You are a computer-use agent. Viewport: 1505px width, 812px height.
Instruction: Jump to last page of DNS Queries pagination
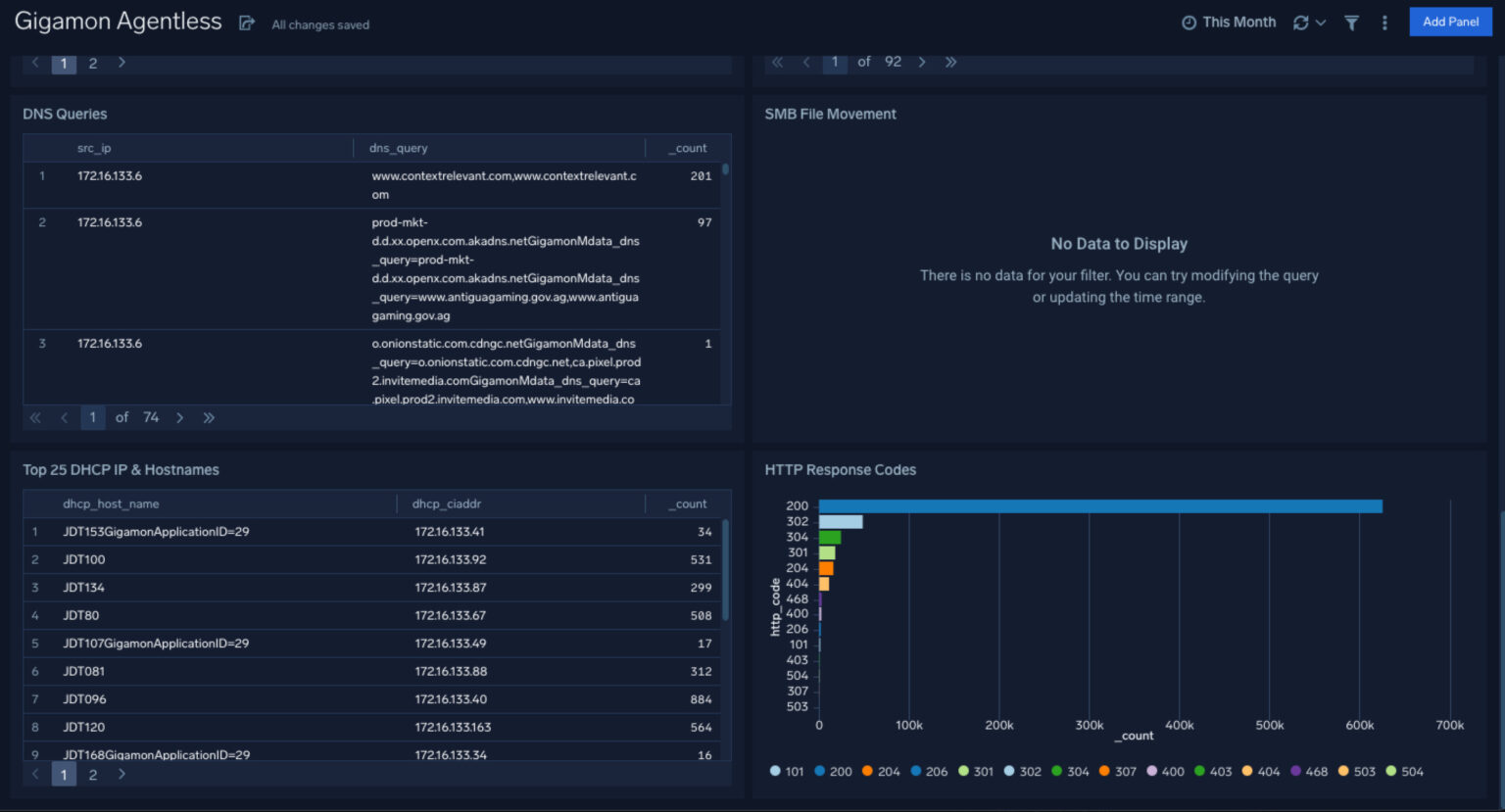point(209,417)
